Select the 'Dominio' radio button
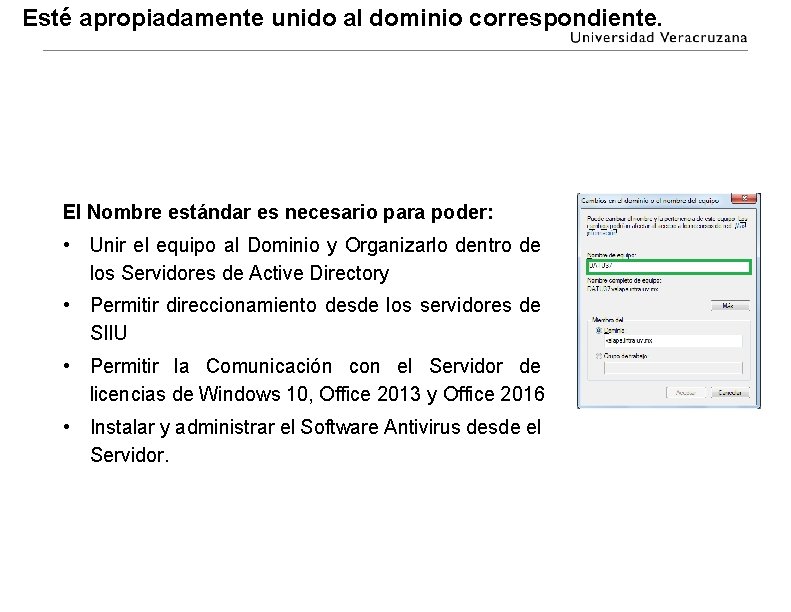 [x=598, y=330]
